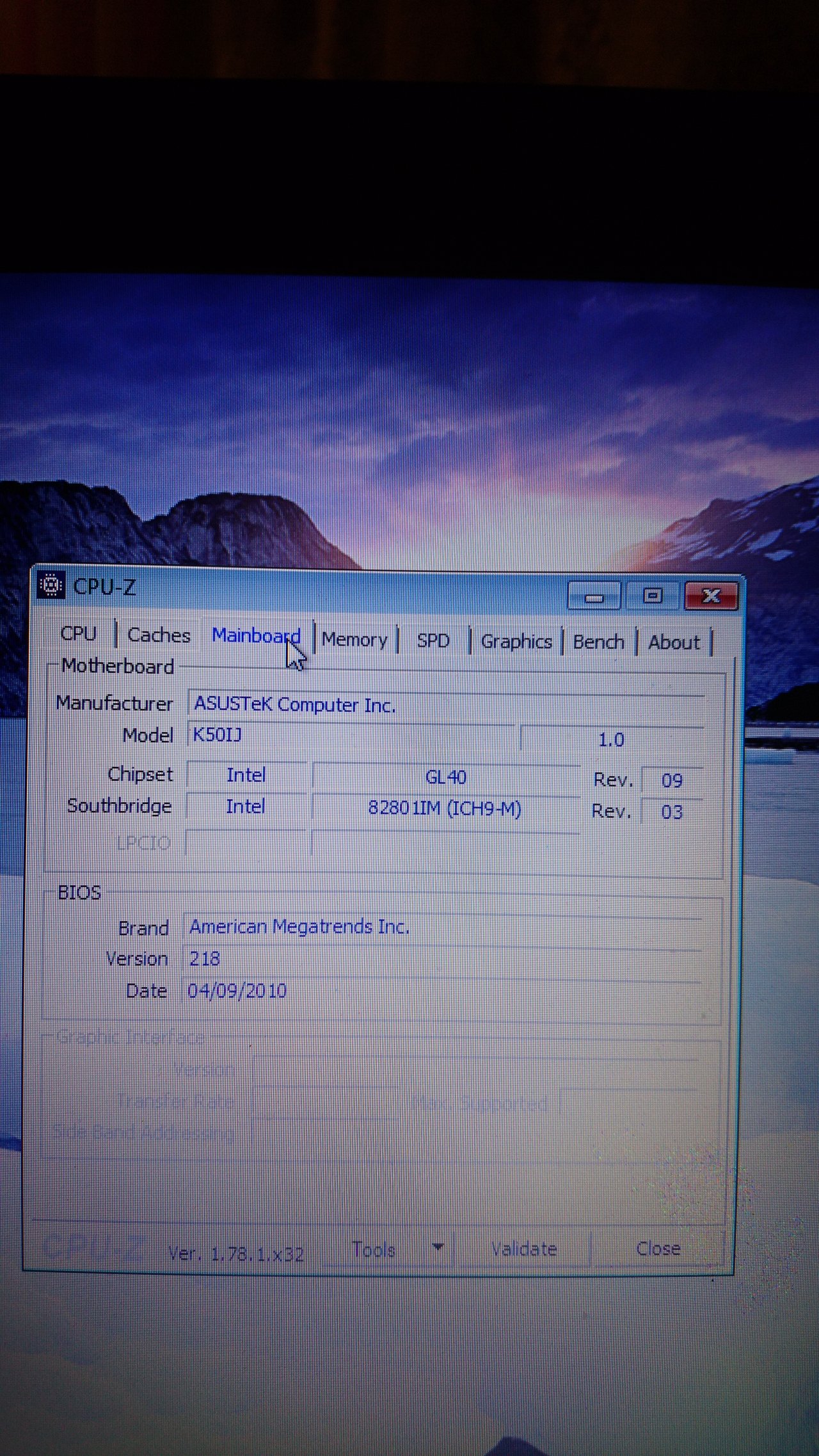Click the model revision 1.0 field
Viewport: 819px width, 1456px height.
[612, 740]
